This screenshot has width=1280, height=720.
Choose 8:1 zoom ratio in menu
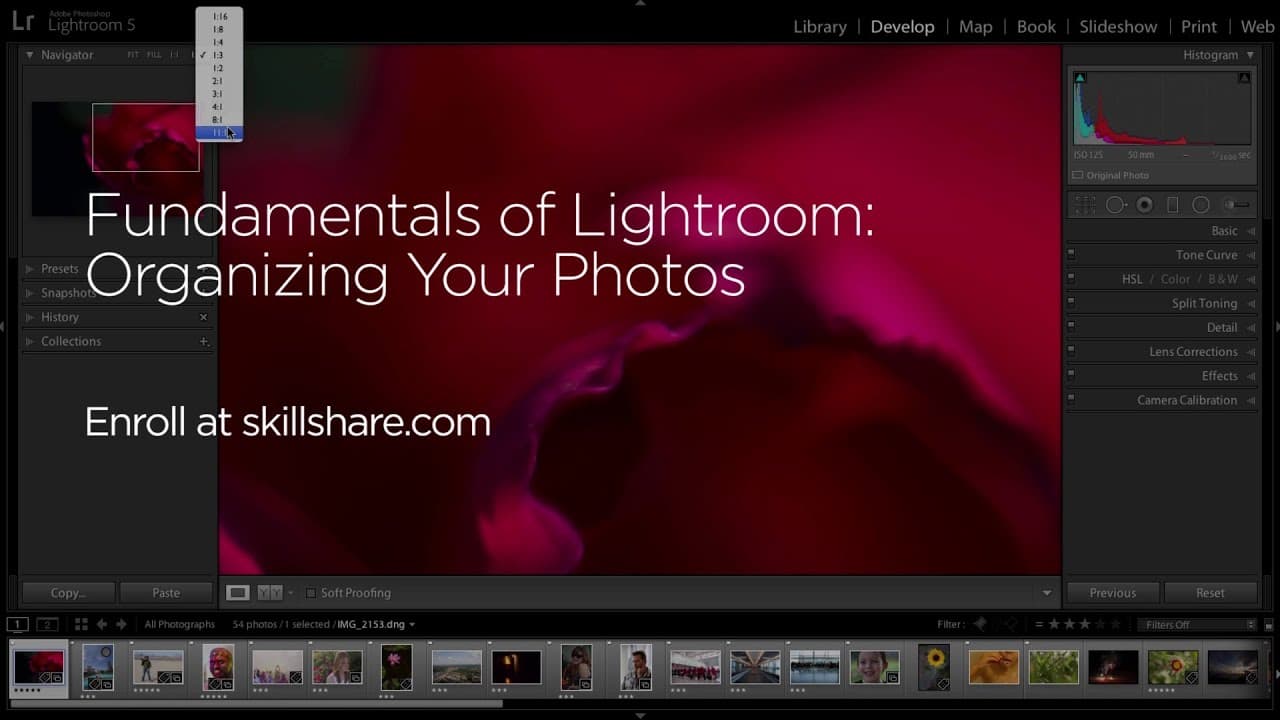click(219, 120)
